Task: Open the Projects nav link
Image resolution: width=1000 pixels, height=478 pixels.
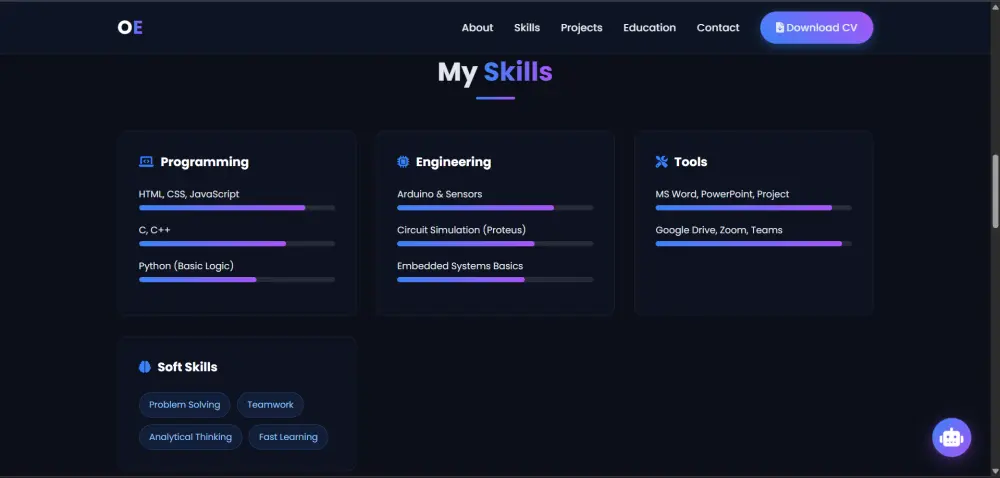Action: point(582,27)
